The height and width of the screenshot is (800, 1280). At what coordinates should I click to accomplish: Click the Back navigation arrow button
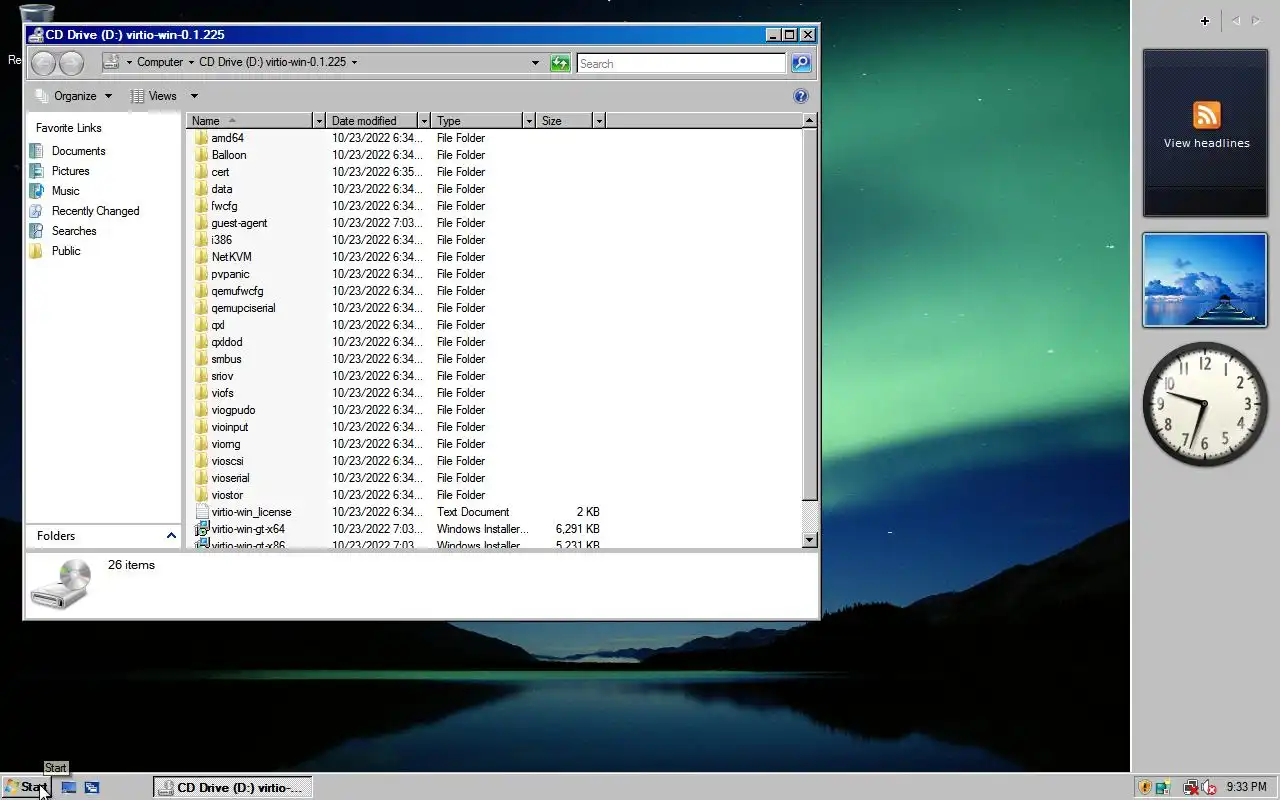pos(43,63)
